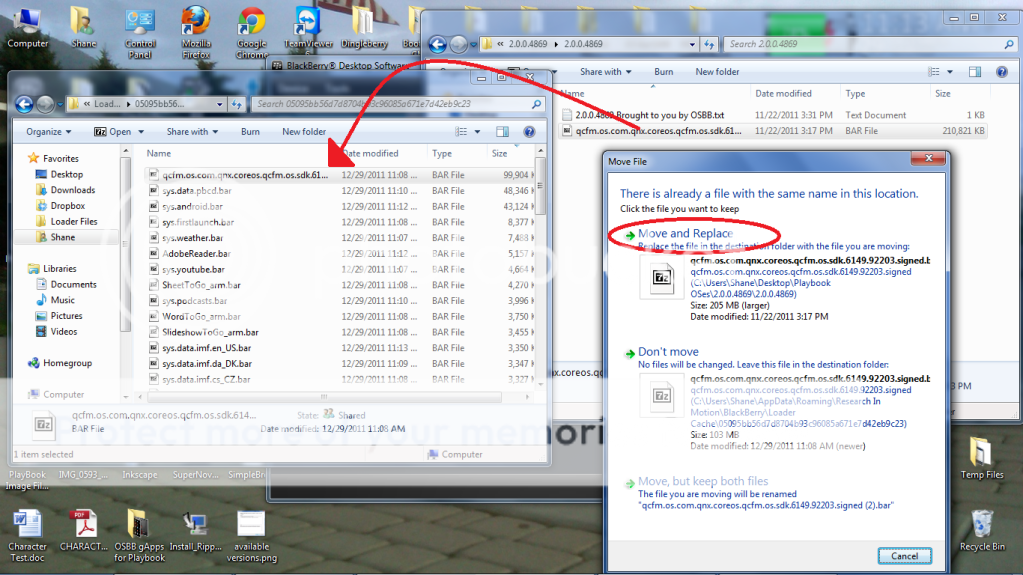Open the Shane folder desktop icon
This screenshot has width=1023, height=575.
pos(83,26)
